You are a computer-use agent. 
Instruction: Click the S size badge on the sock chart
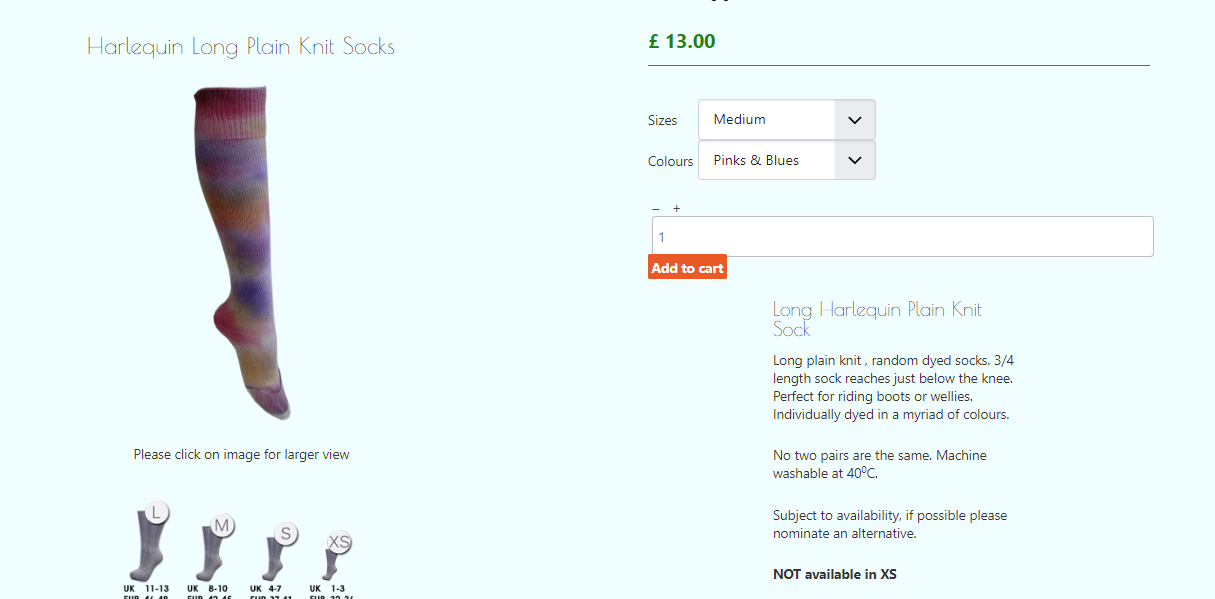pos(285,534)
